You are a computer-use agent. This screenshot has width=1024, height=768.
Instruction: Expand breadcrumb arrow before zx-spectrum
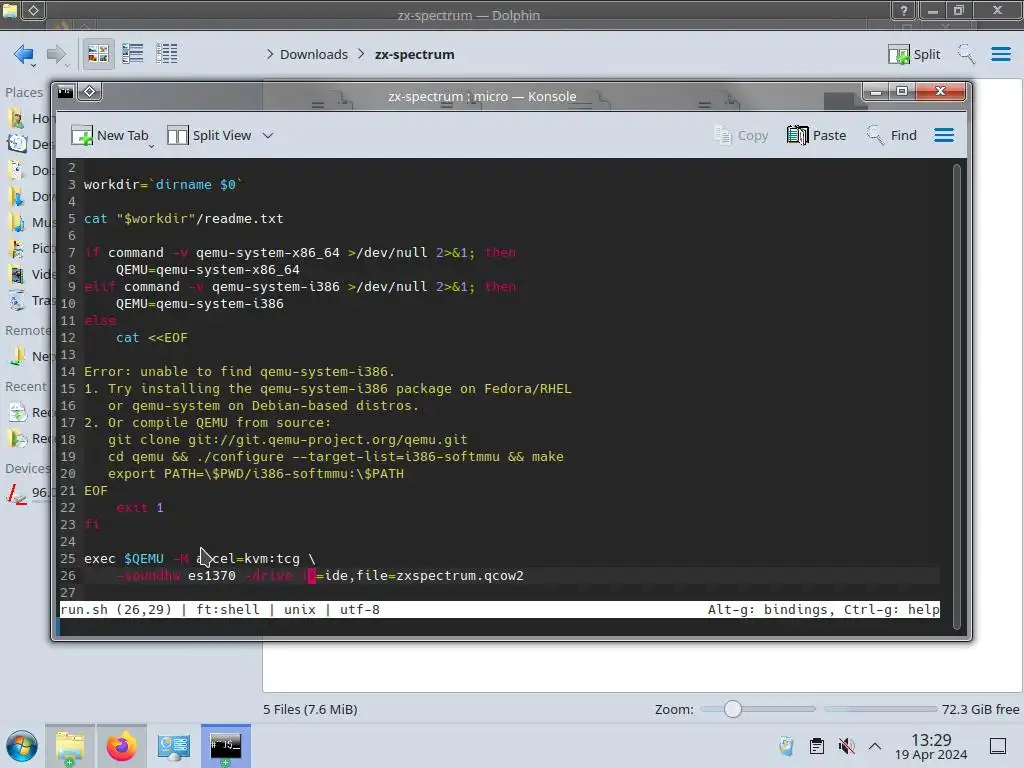click(361, 55)
